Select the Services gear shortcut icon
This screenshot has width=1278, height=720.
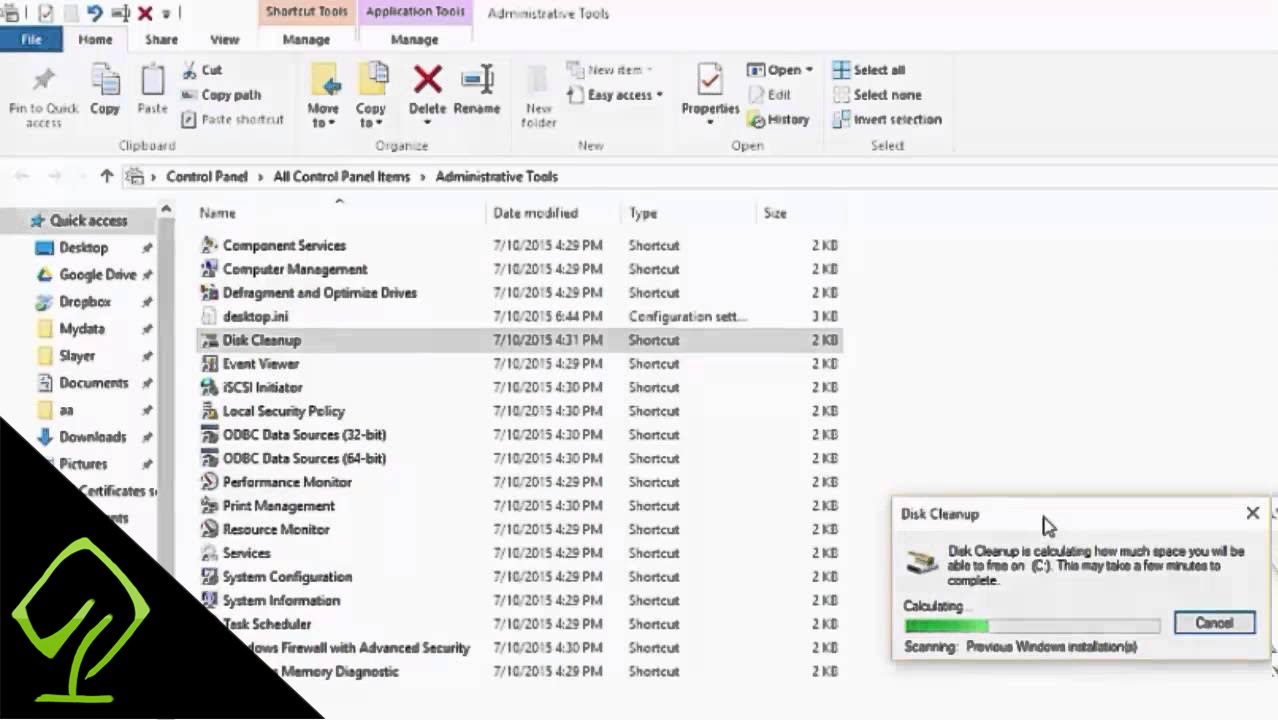coord(209,553)
